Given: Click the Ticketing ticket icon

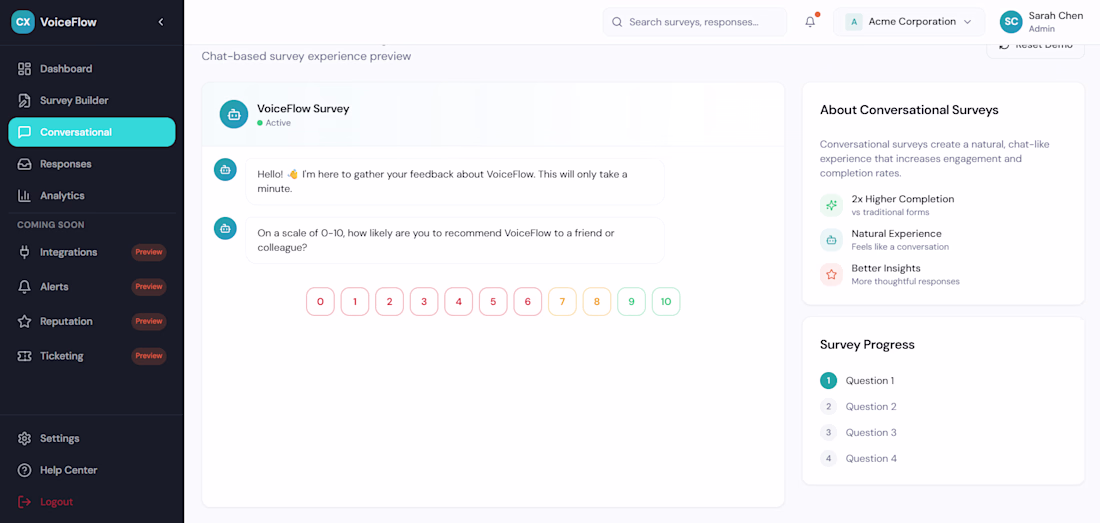Looking at the screenshot, I should 24,356.
